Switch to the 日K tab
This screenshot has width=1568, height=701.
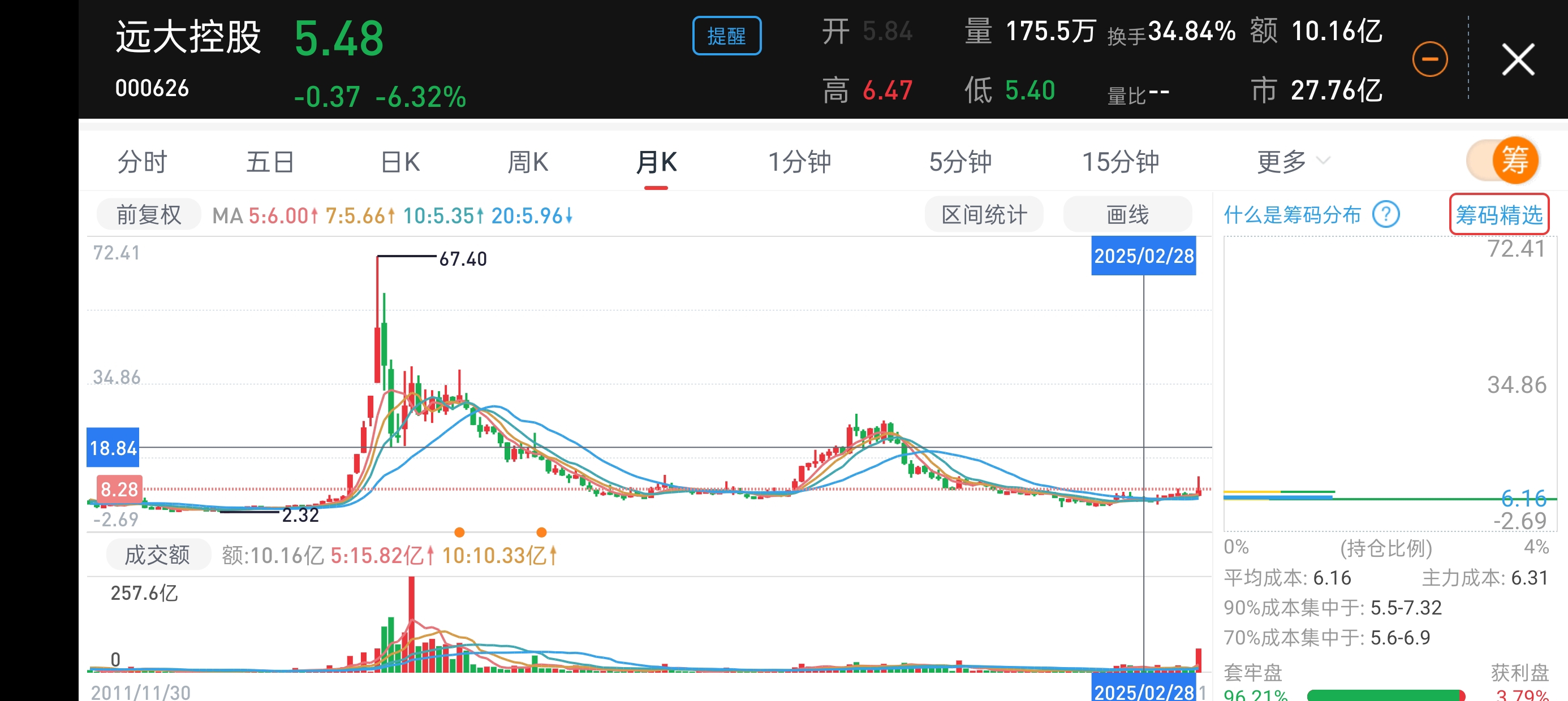click(x=400, y=162)
